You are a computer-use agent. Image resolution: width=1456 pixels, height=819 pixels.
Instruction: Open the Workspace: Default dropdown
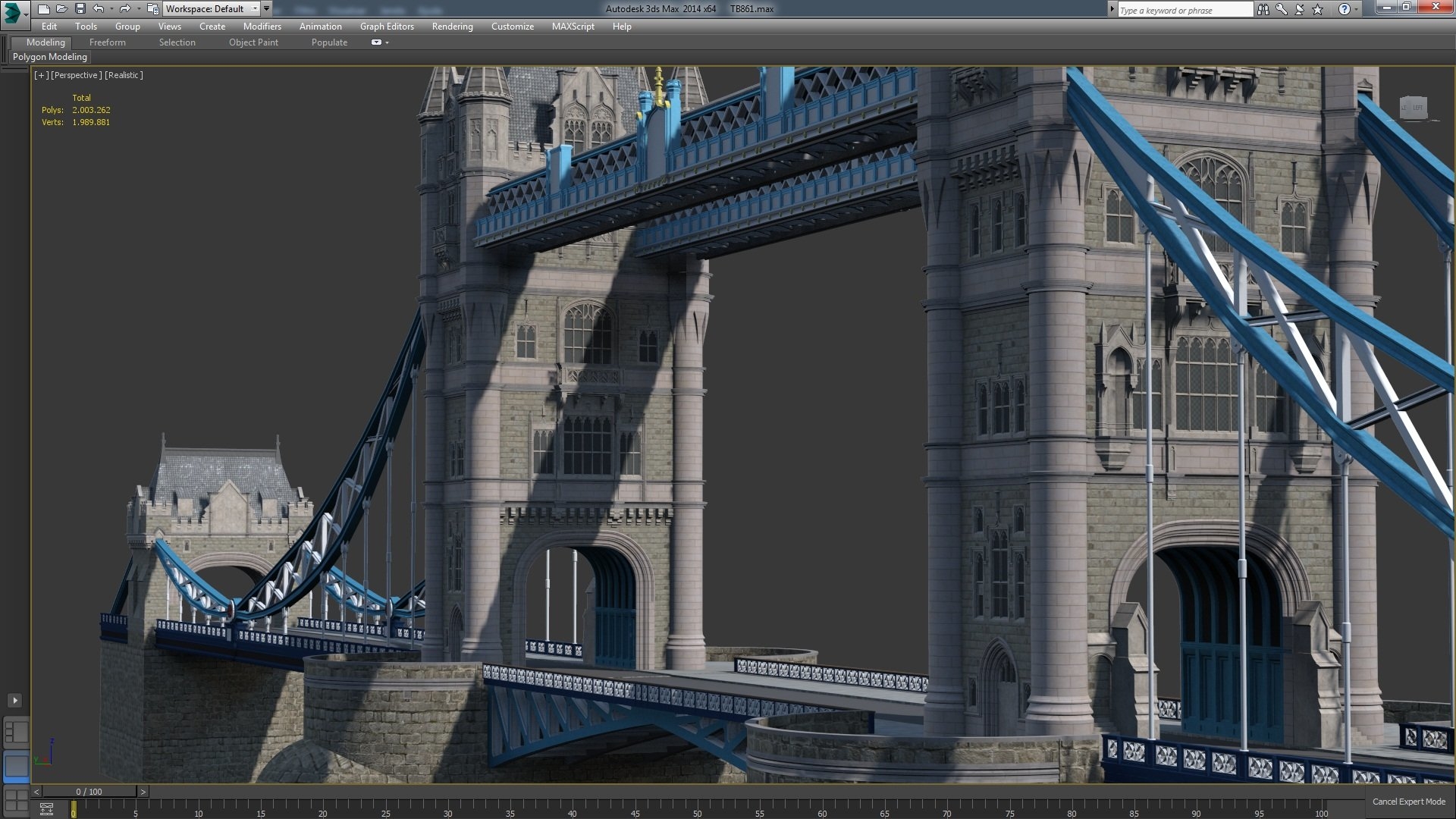pos(256,8)
